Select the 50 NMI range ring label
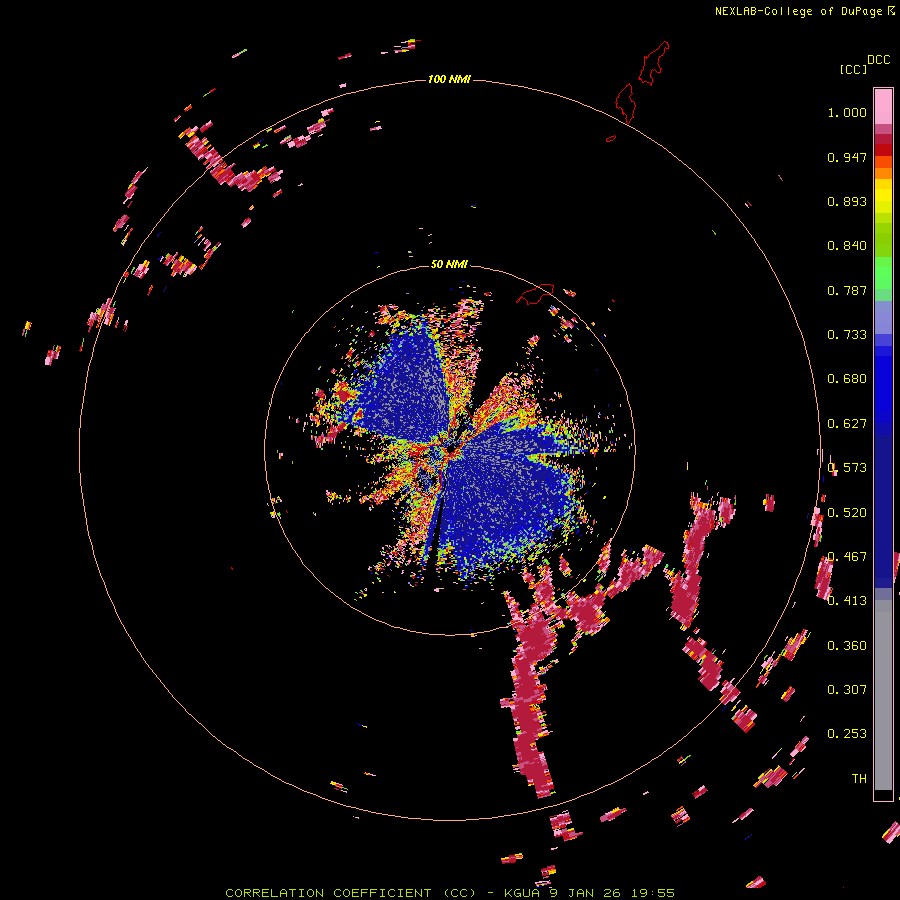900x900 pixels. click(x=449, y=264)
